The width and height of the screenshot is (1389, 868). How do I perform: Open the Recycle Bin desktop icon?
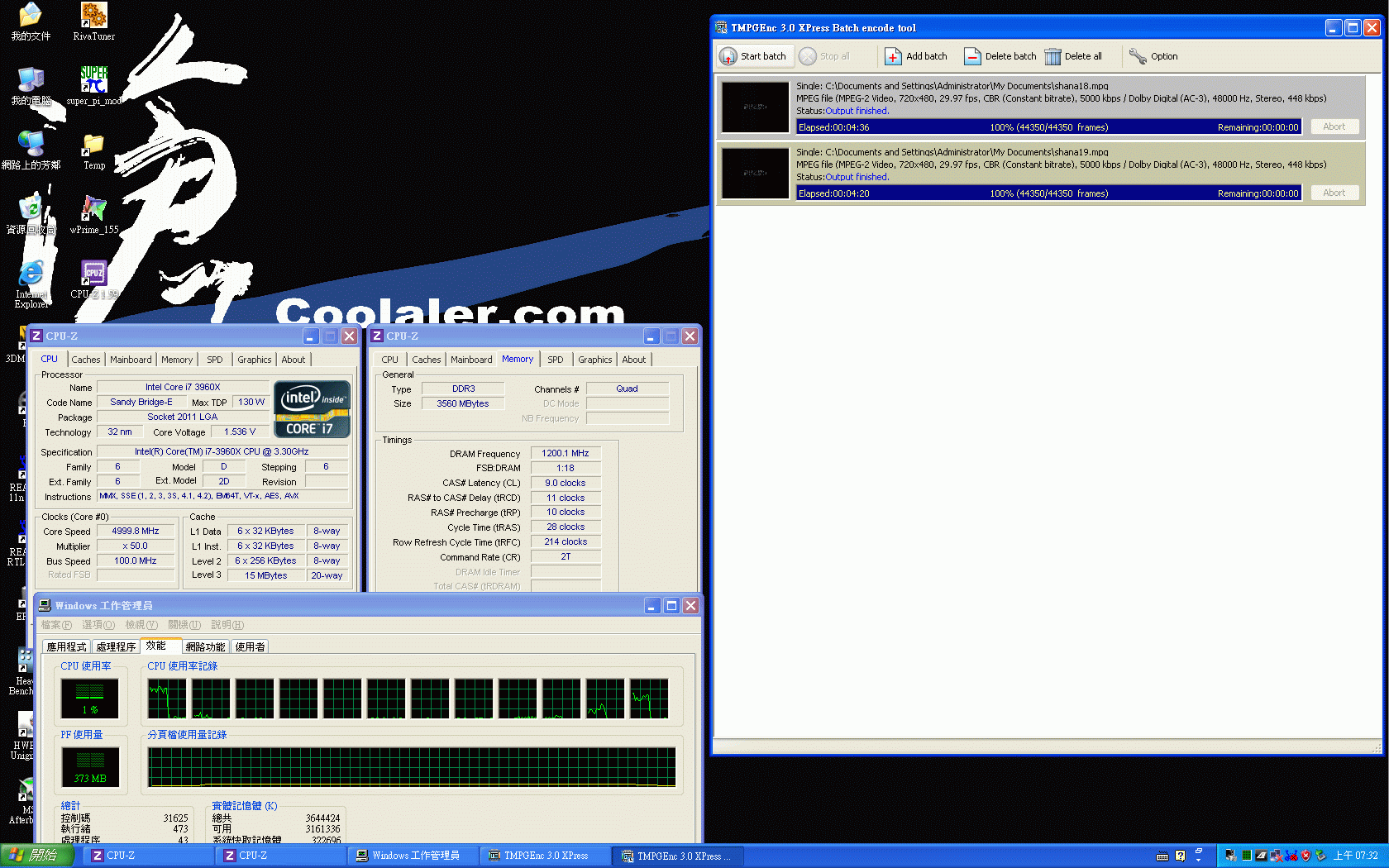click(31, 216)
